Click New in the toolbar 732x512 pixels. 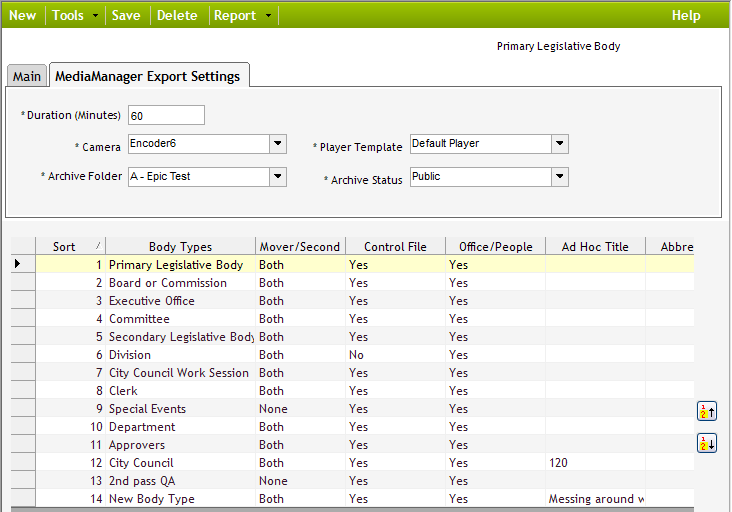click(x=22, y=15)
